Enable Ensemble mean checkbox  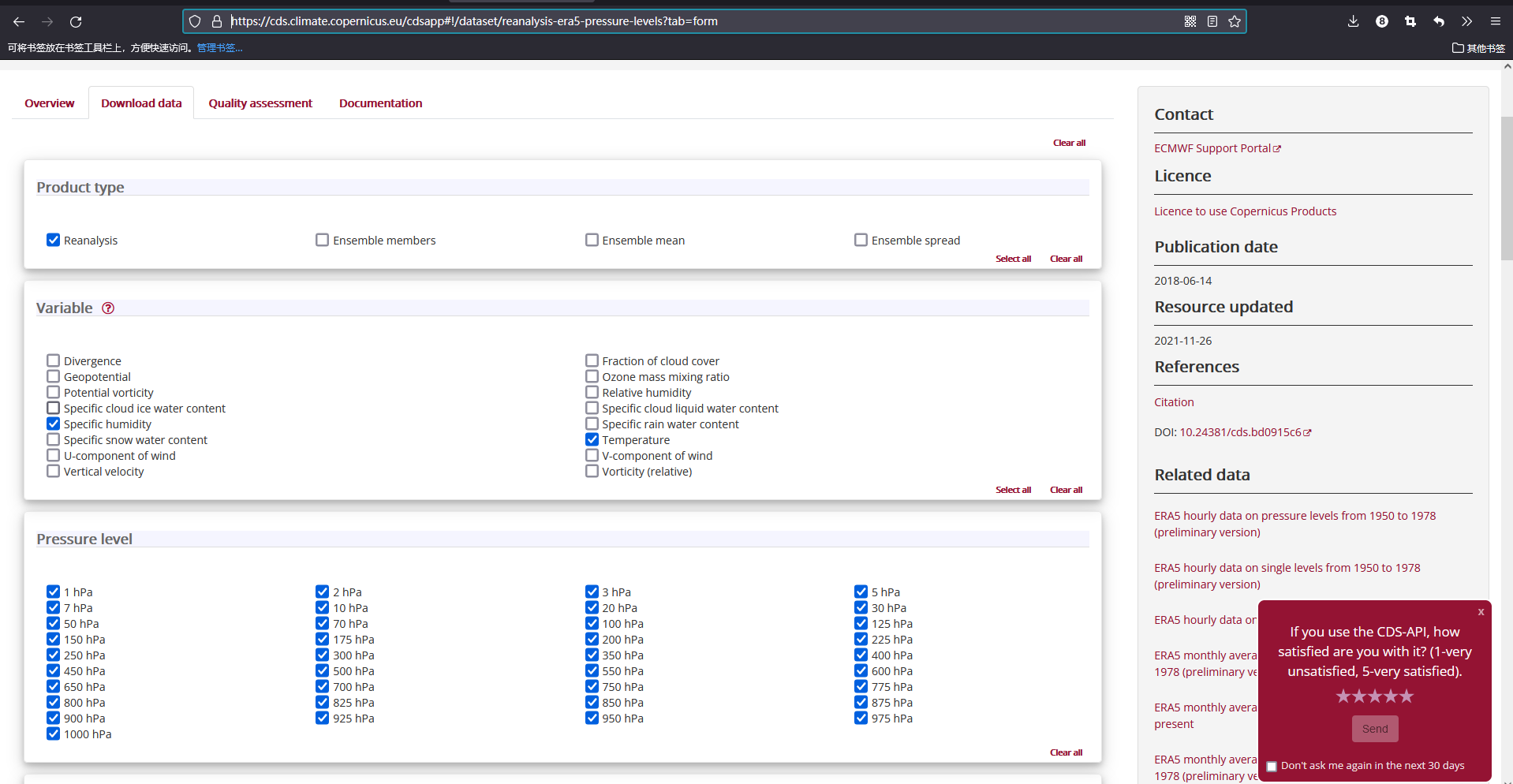point(592,240)
